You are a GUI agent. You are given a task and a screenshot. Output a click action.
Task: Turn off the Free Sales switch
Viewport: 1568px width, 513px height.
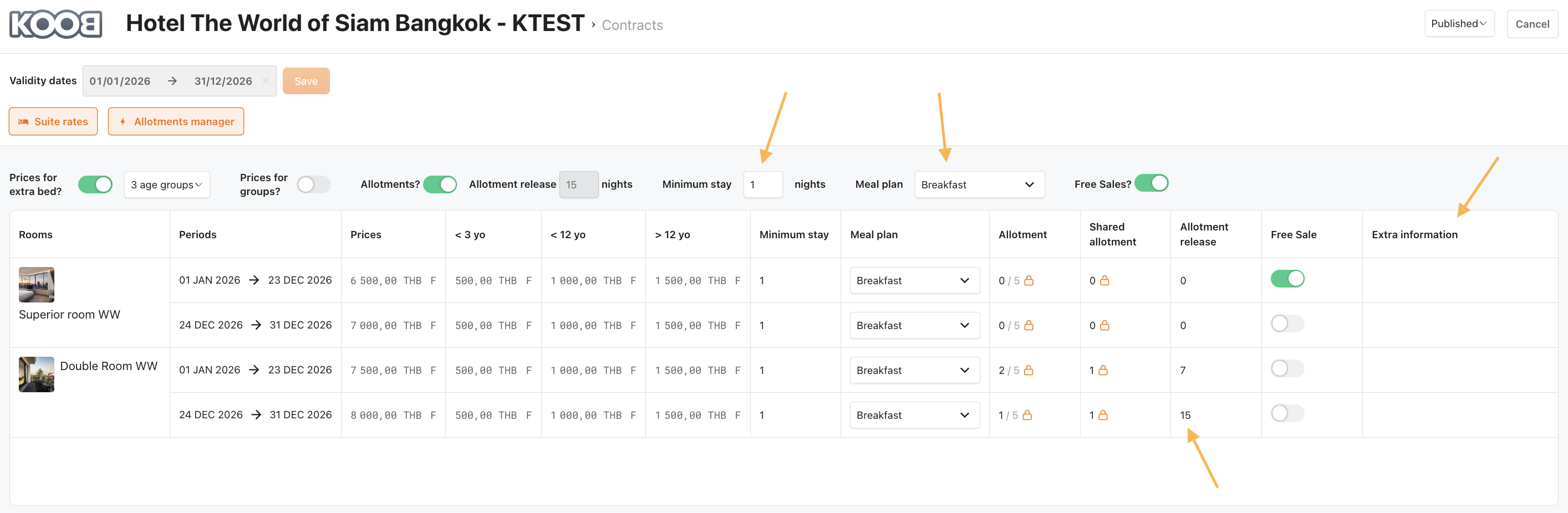point(1151,183)
